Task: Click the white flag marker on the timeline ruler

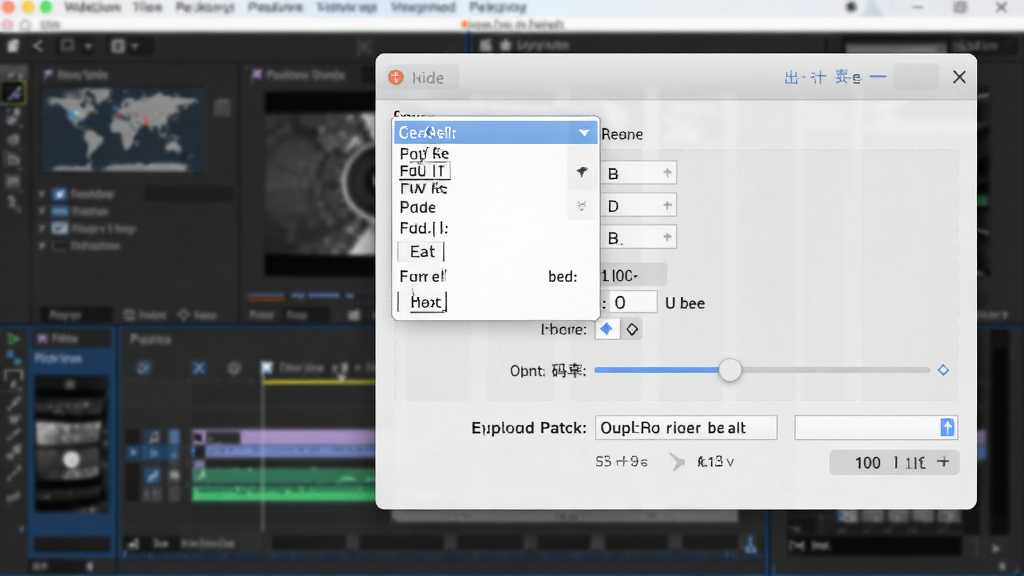Action: 266,368
